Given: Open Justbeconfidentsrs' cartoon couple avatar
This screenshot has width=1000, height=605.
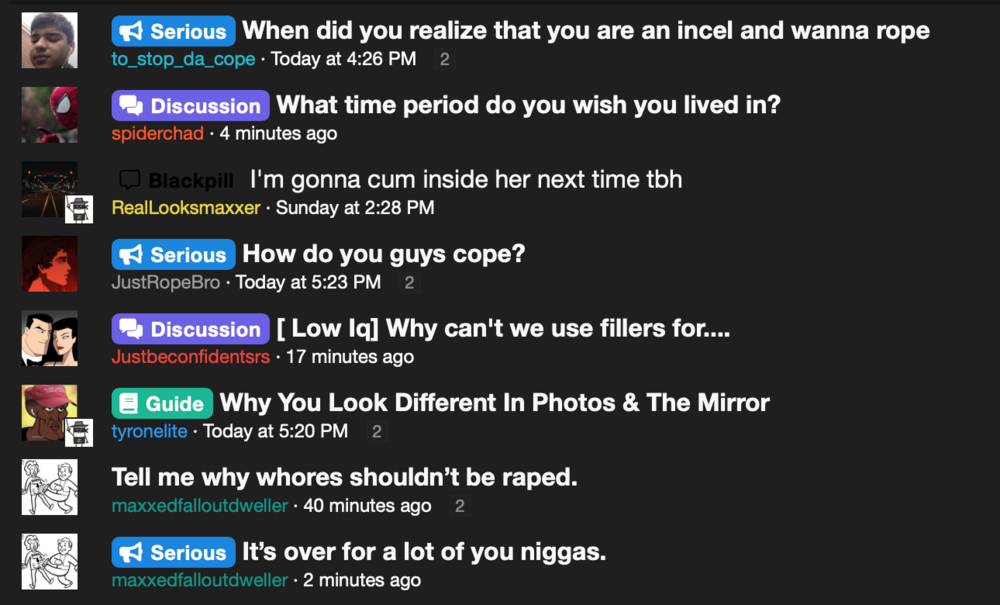Looking at the screenshot, I should [x=50, y=339].
